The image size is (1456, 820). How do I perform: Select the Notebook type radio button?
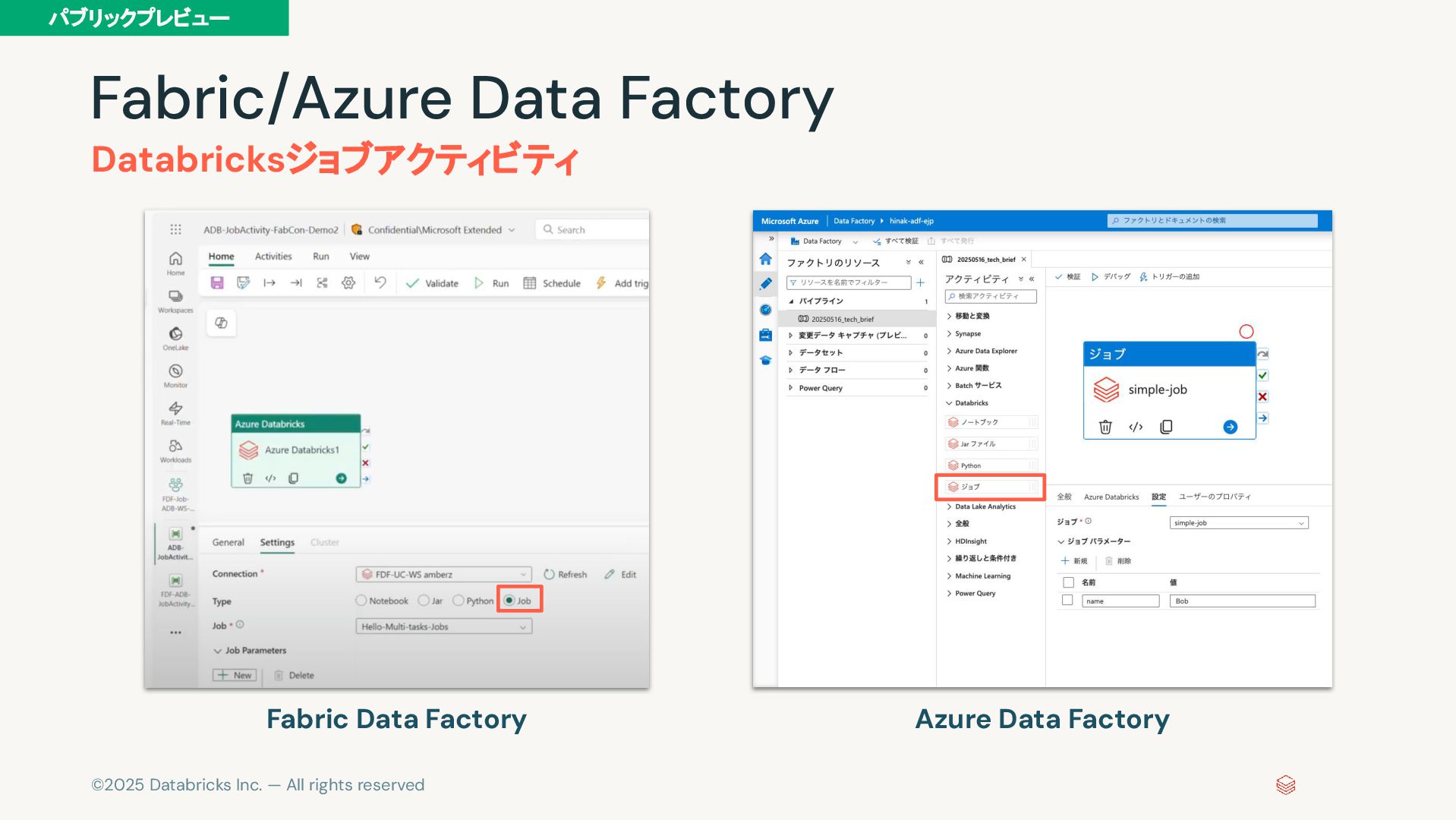pyautogui.click(x=361, y=601)
